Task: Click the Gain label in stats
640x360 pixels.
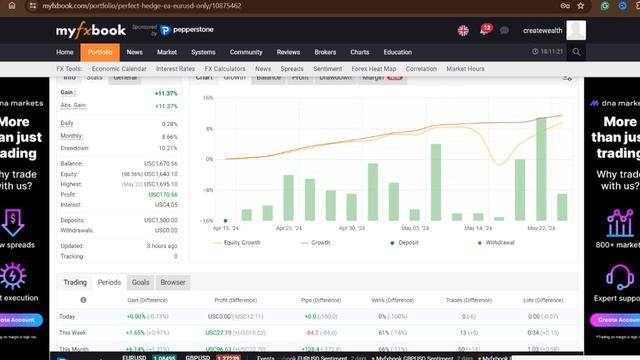Action: (x=68, y=93)
